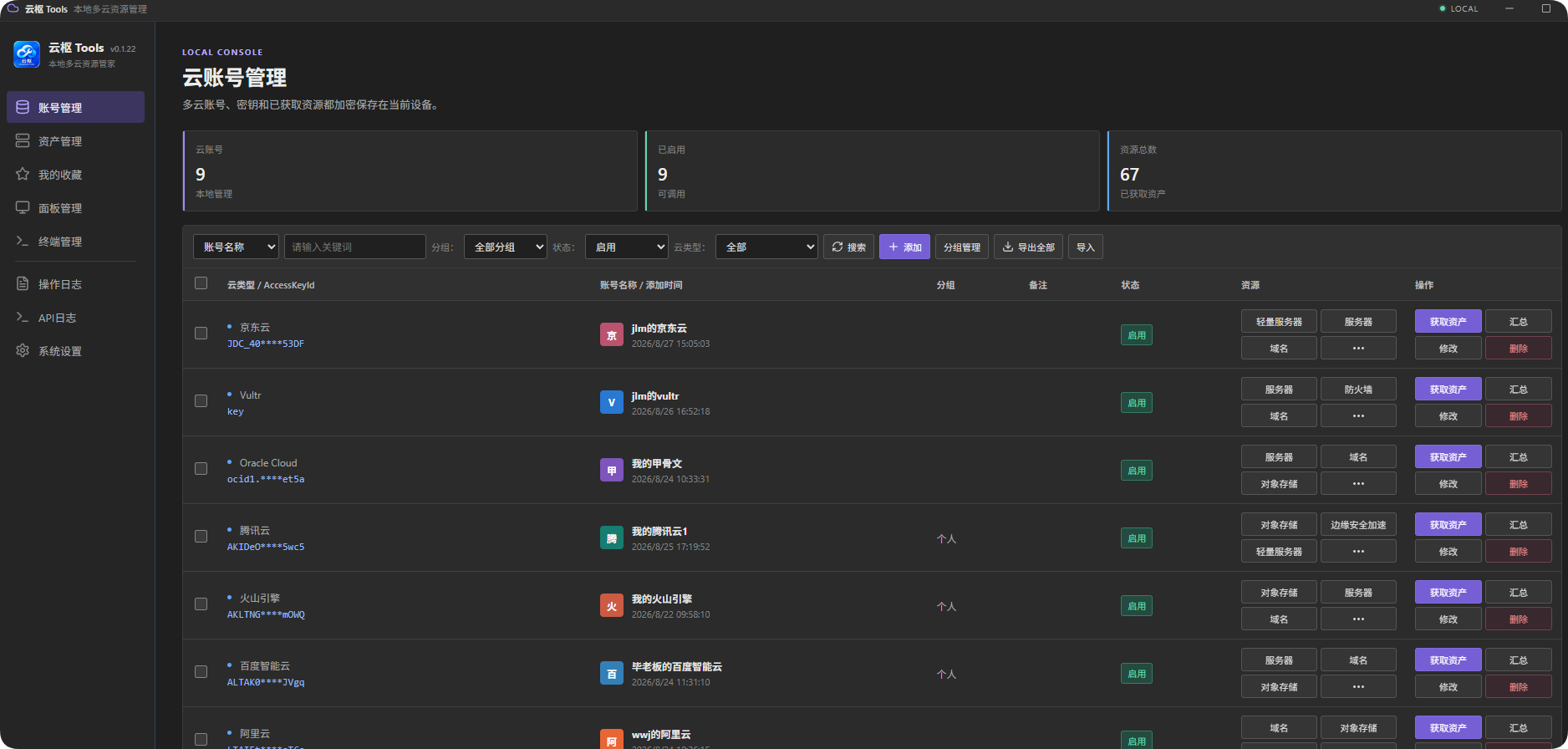The width and height of the screenshot is (1568, 749).
Task: Expand the 全部分组 group dropdown
Action: [506, 247]
